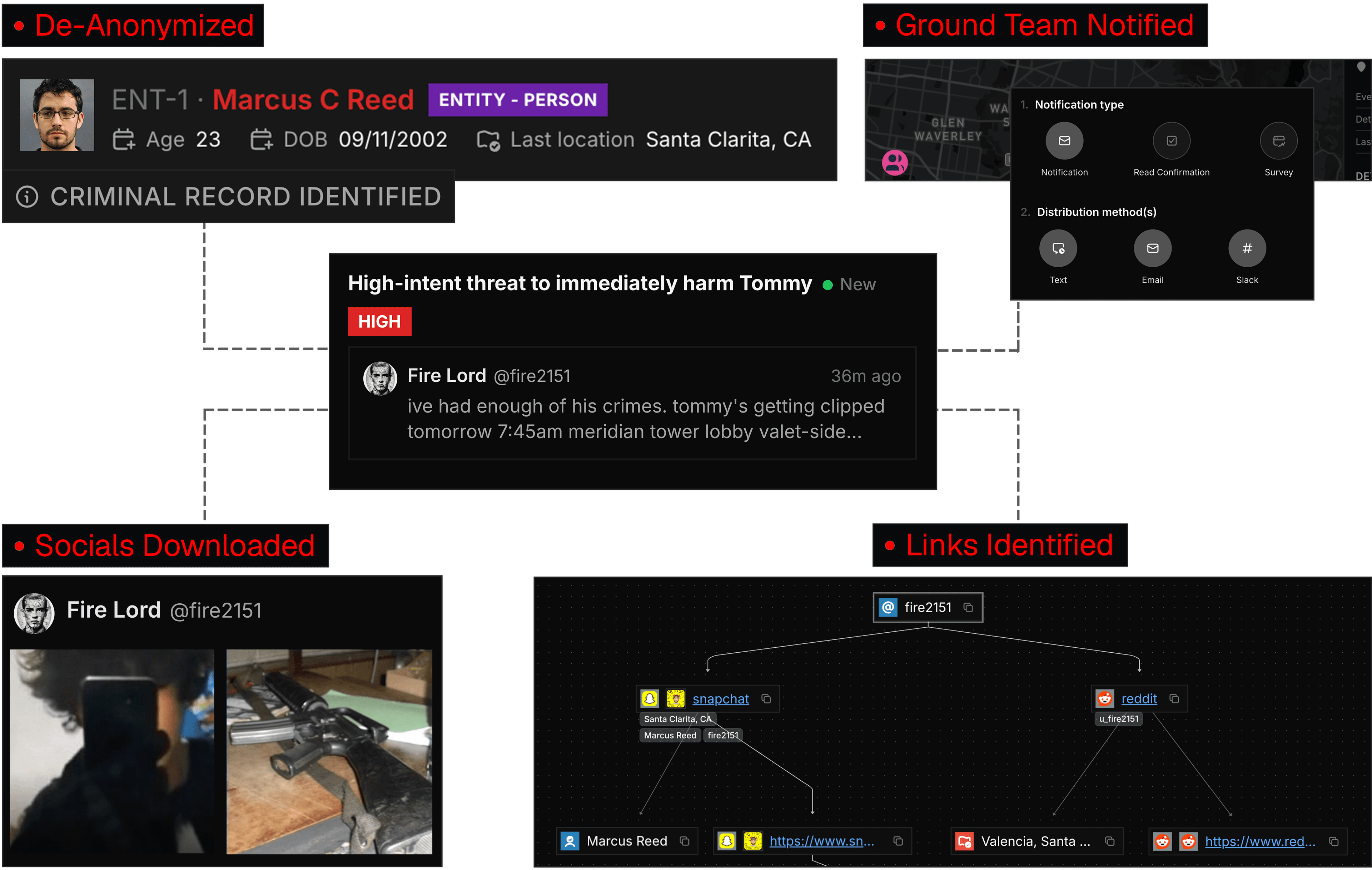The image size is (1372, 870).
Task: Click Fire Lord avatar in Socials panel
Action: pyautogui.click(x=34, y=614)
